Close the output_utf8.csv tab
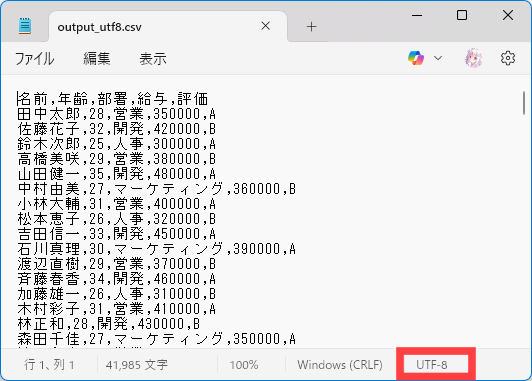 point(266,26)
